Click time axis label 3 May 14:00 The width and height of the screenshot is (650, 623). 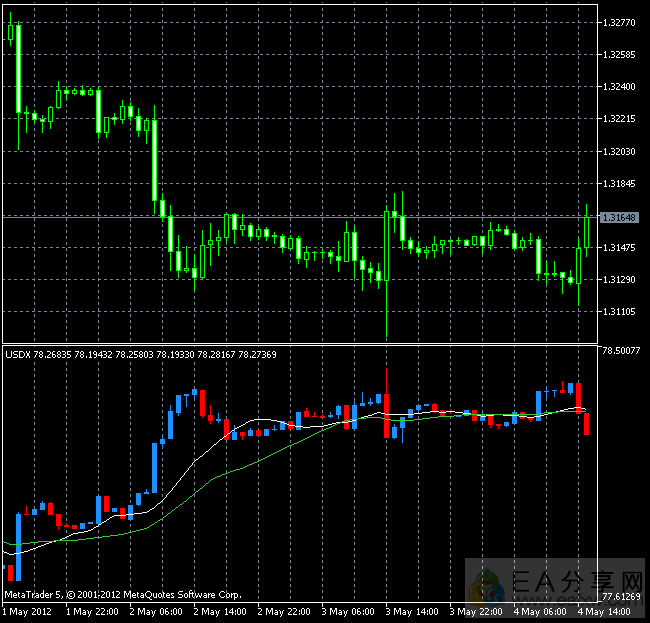point(412,612)
